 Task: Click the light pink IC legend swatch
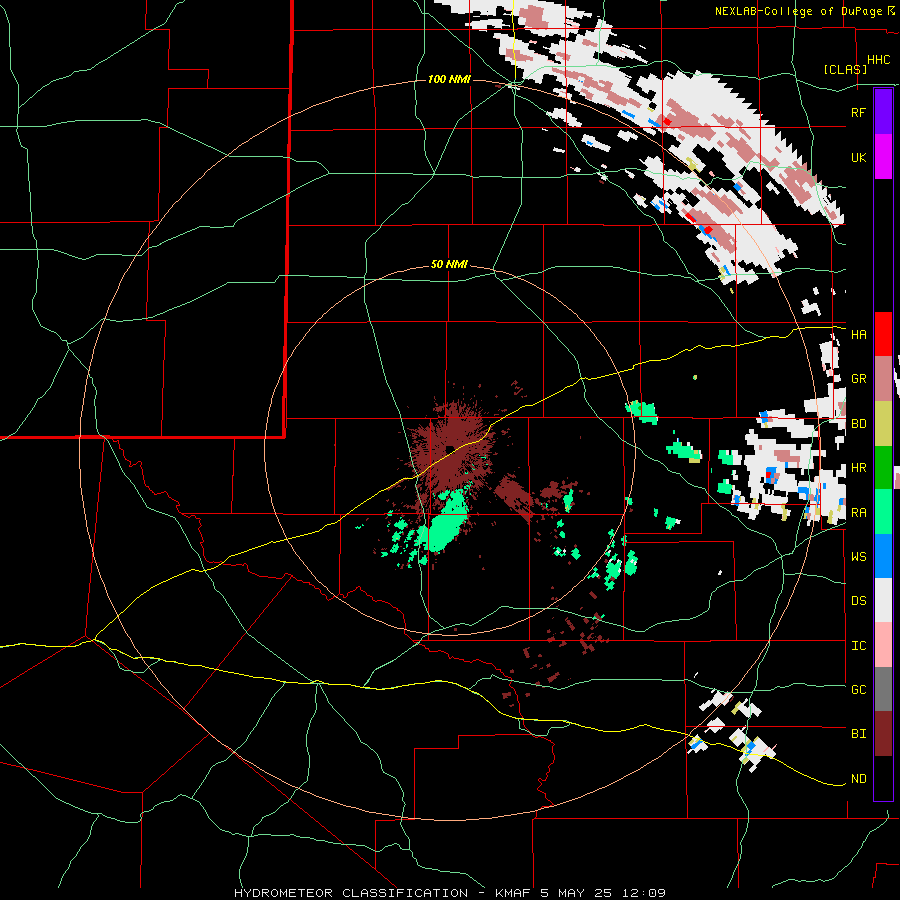(x=883, y=645)
